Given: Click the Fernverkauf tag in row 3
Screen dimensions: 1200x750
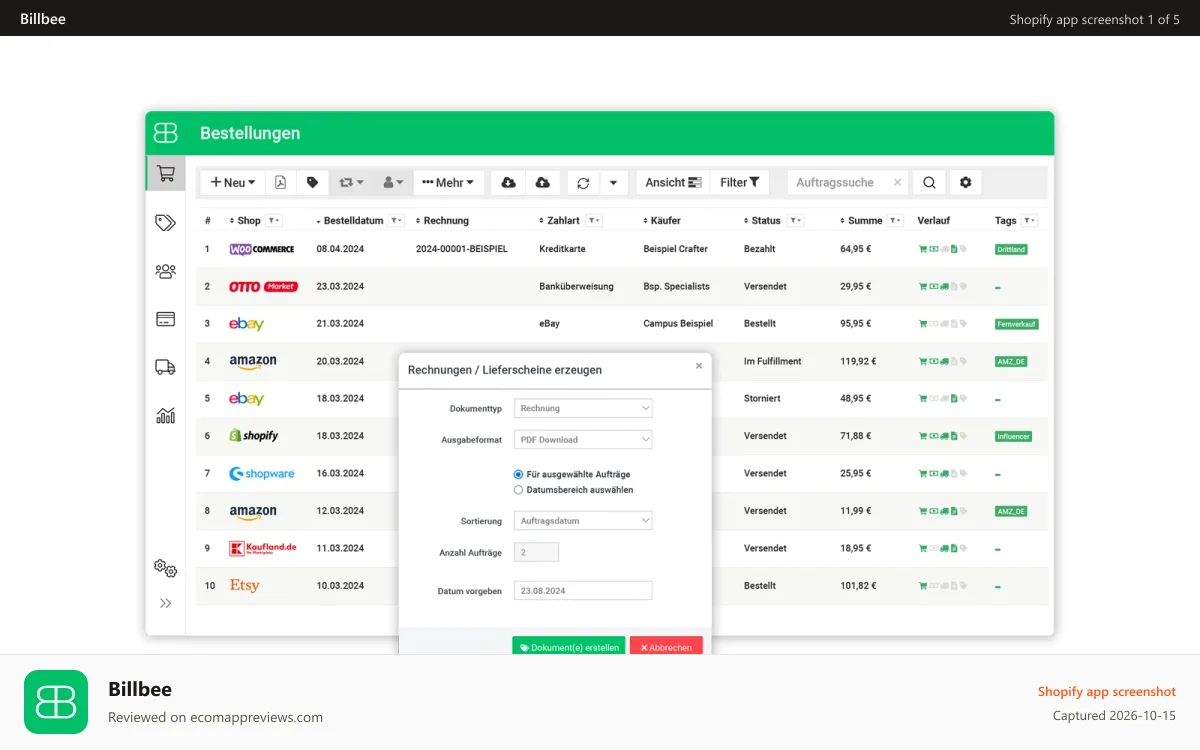Looking at the screenshot, I should (x=1016, y=324).
